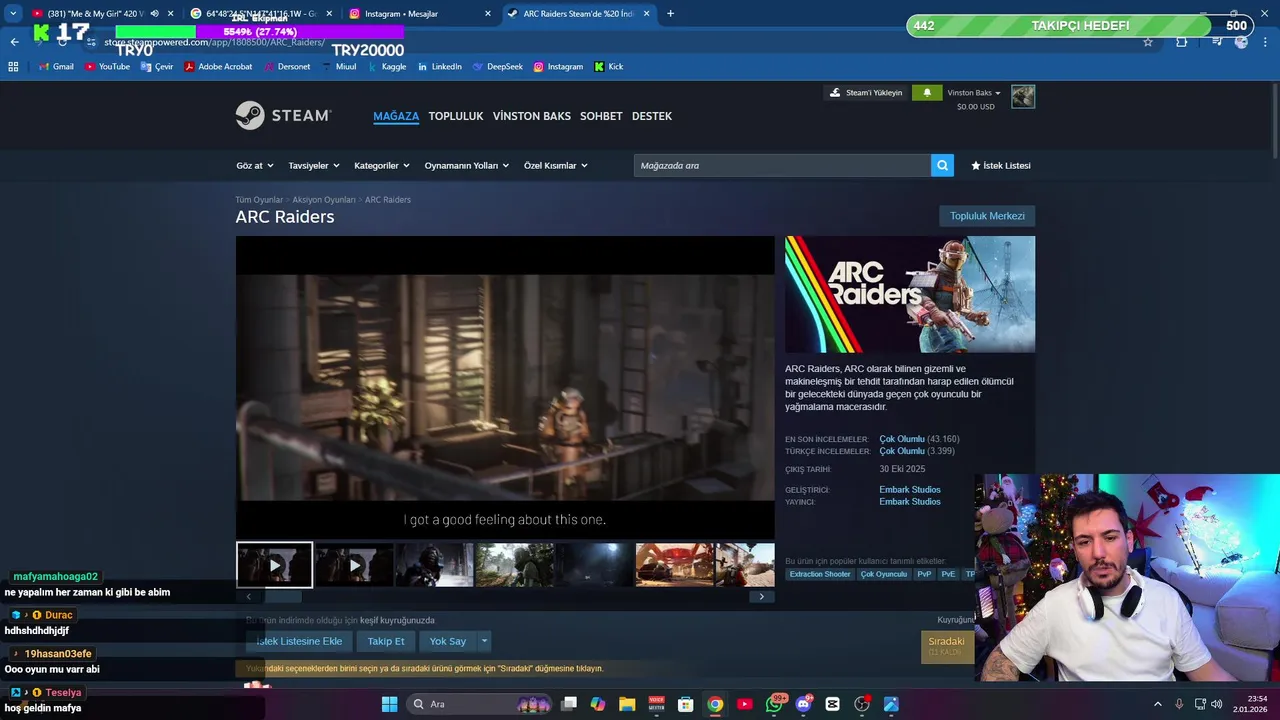1280x720 pixels.
Task: Expand the Yok Say dropdown arrow
Action: pos(484,641)
